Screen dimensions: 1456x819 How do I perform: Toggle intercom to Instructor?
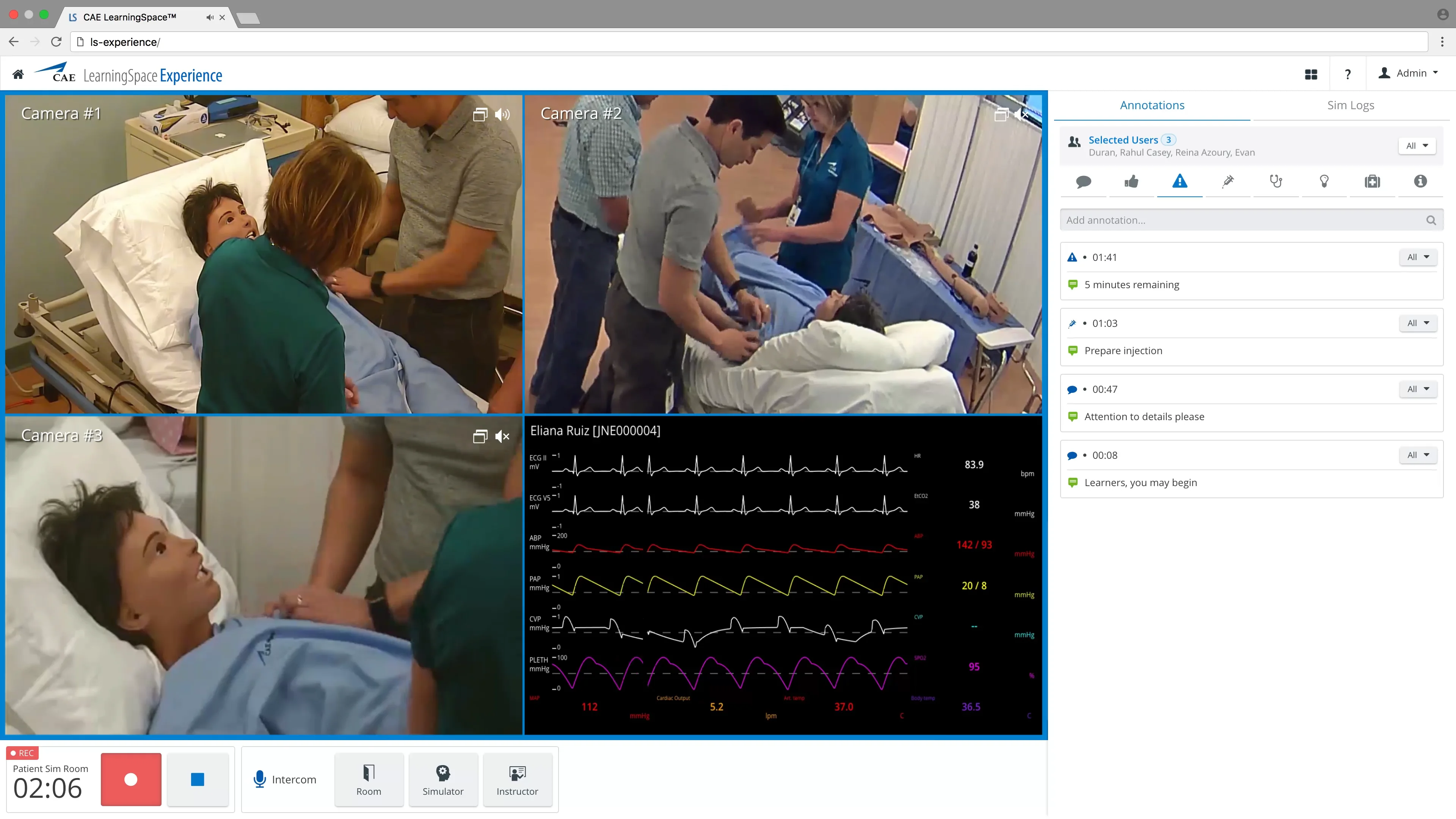pyautogui.click(x=517, y=780)
